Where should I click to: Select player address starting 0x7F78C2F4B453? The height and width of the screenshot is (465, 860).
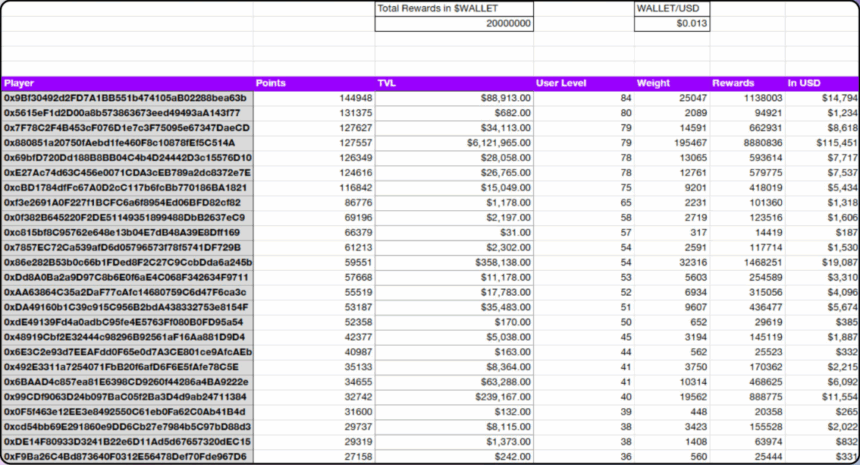pos(127,128)
